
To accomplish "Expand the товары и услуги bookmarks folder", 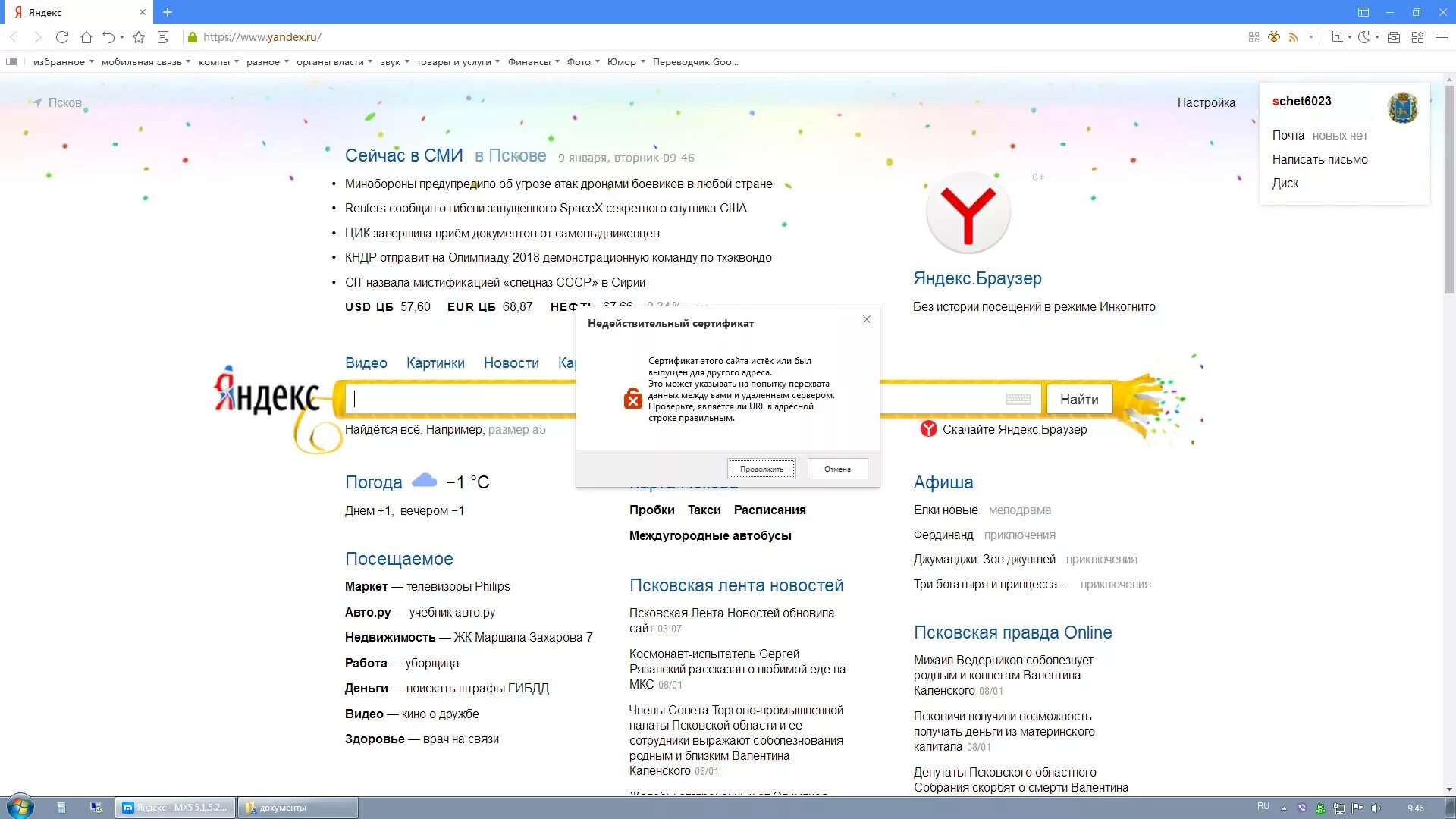I will tap(458, 62).
